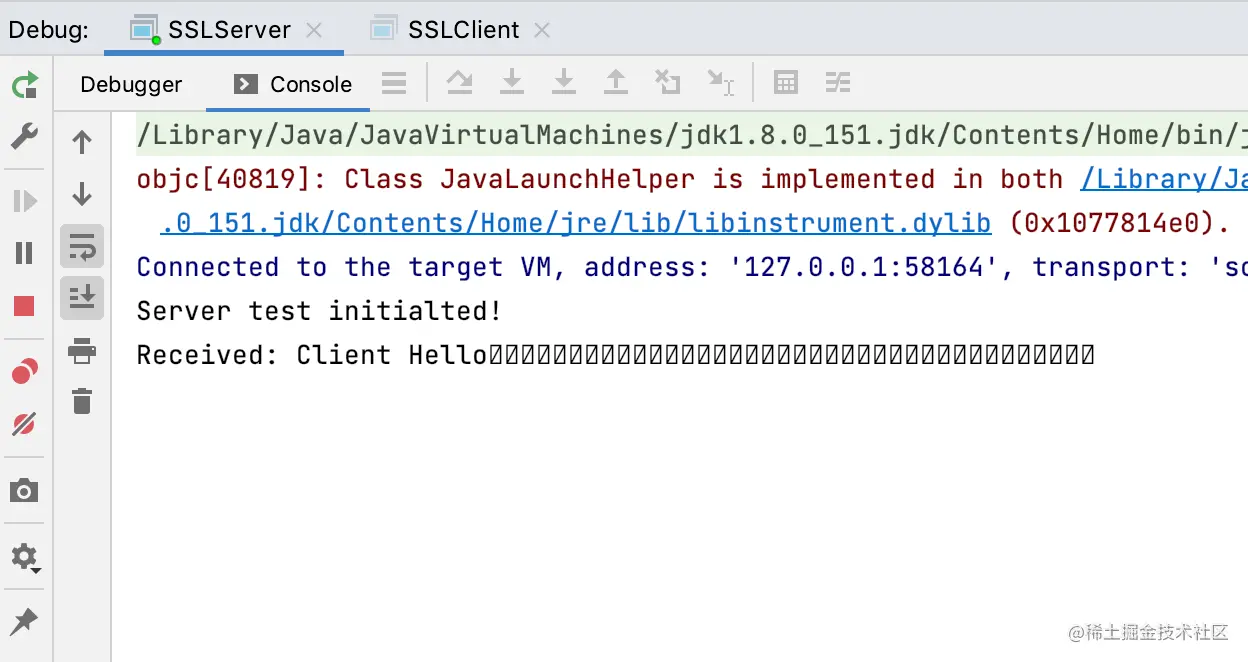This screenshot has height=662, width=1248.
Task: Clear all console output with the trash icon
Action: [82, 402]
